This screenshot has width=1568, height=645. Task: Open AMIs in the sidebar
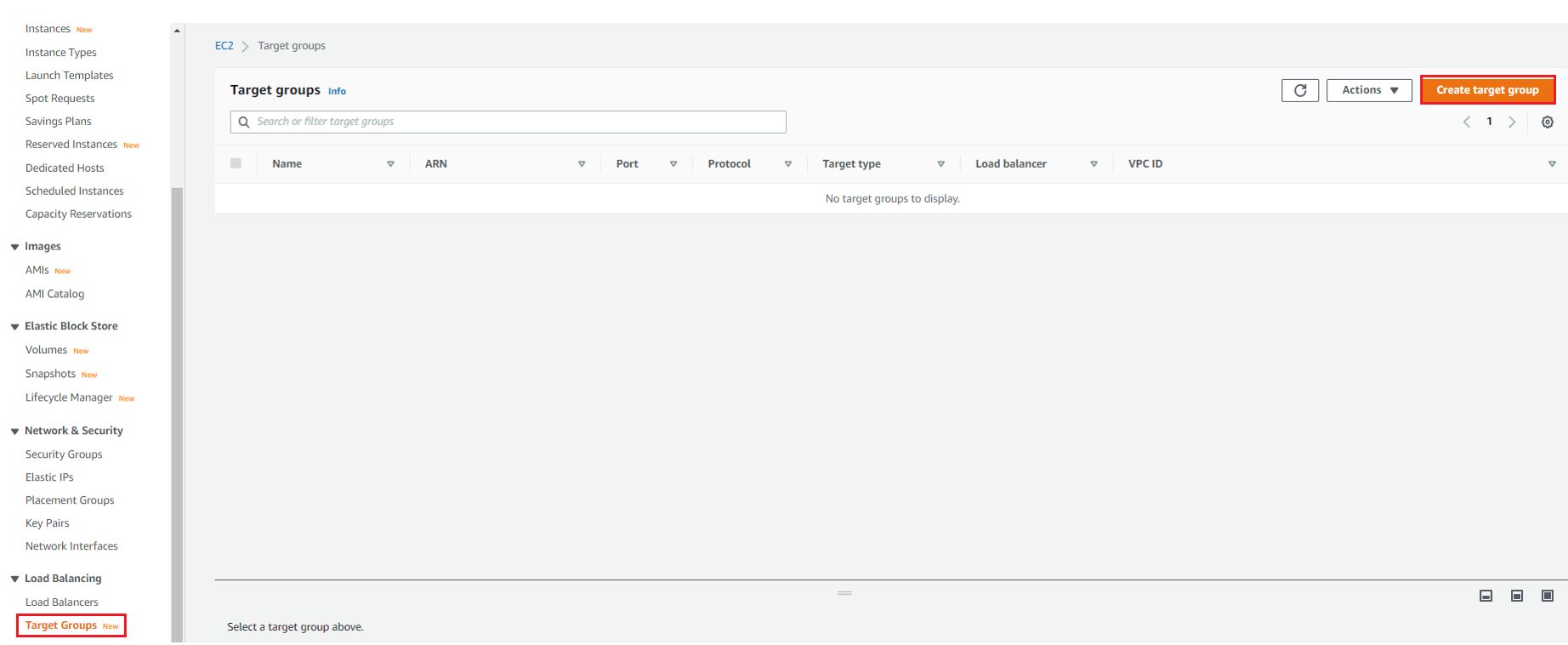pyautogui.click(x=37, y=271)
